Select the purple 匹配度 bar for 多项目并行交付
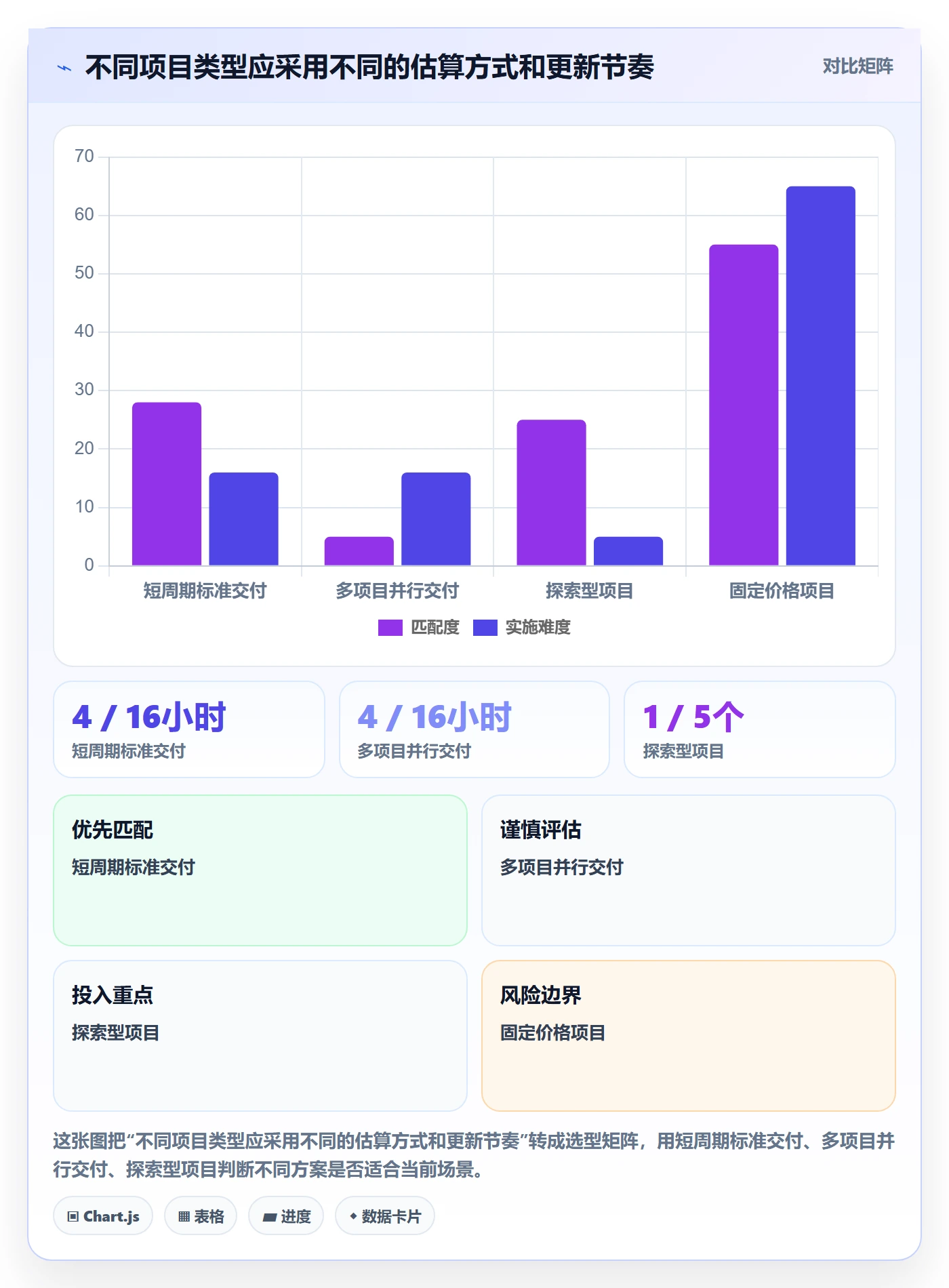The width and height of the screenshot is (949, 1288). pyautogui.click(x=359, y=551)
